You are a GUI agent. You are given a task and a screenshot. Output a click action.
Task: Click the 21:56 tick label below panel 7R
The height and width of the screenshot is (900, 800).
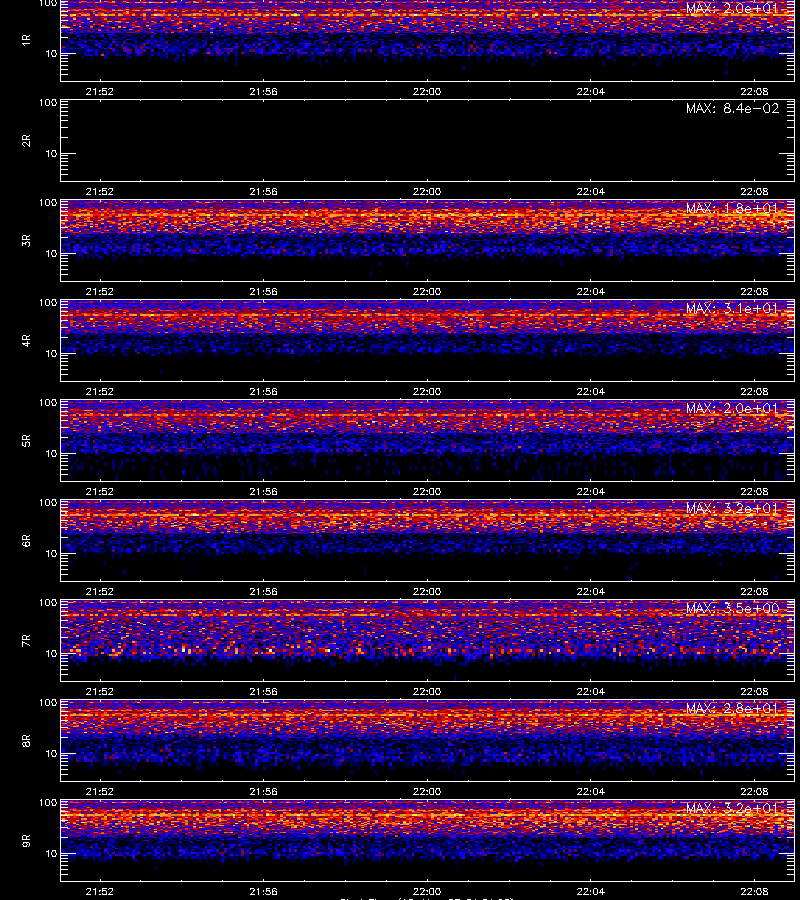[x=263, y=692]
